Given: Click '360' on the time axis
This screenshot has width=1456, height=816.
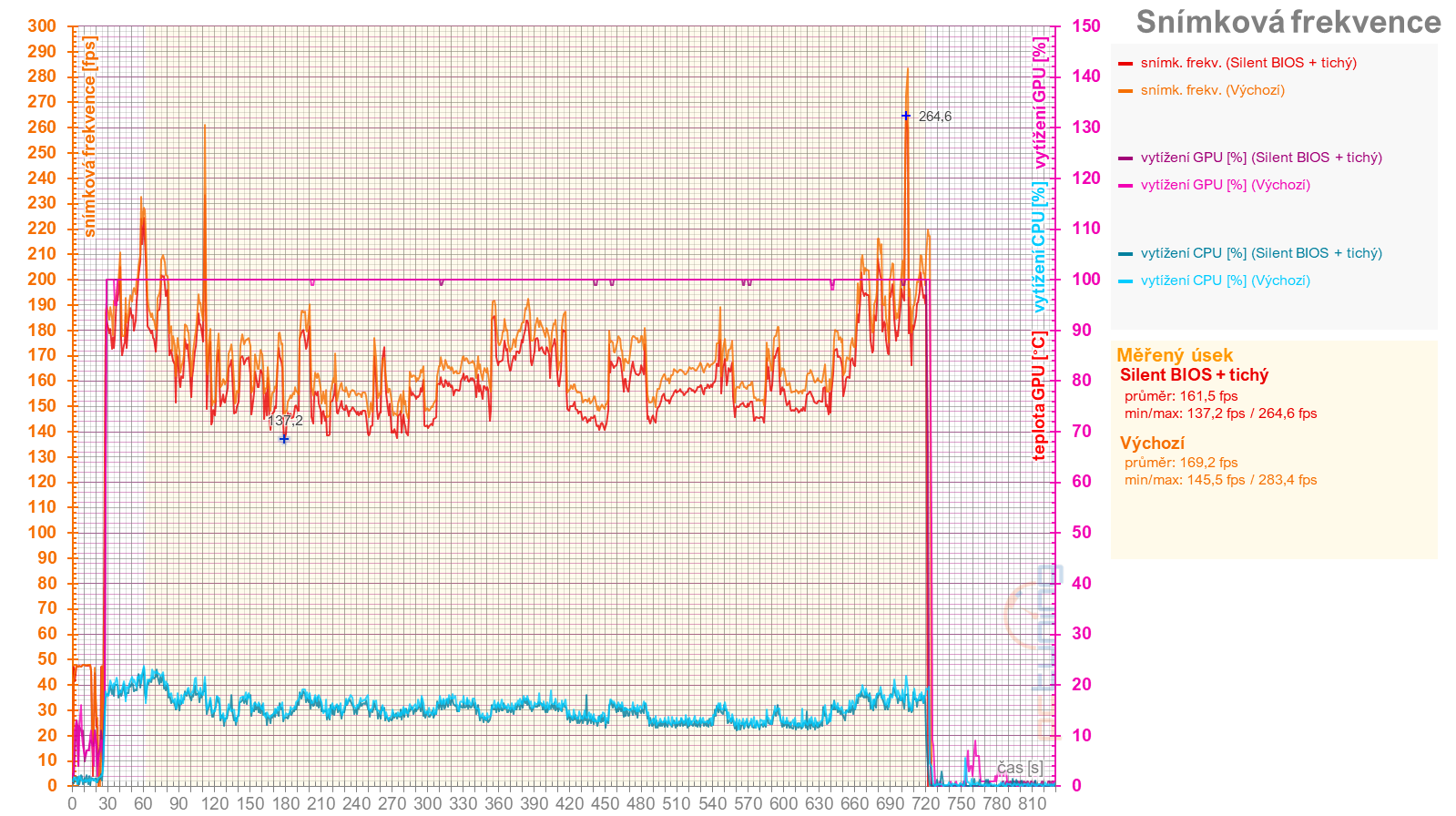Looking at the screenshot, I should click(498, 803).
